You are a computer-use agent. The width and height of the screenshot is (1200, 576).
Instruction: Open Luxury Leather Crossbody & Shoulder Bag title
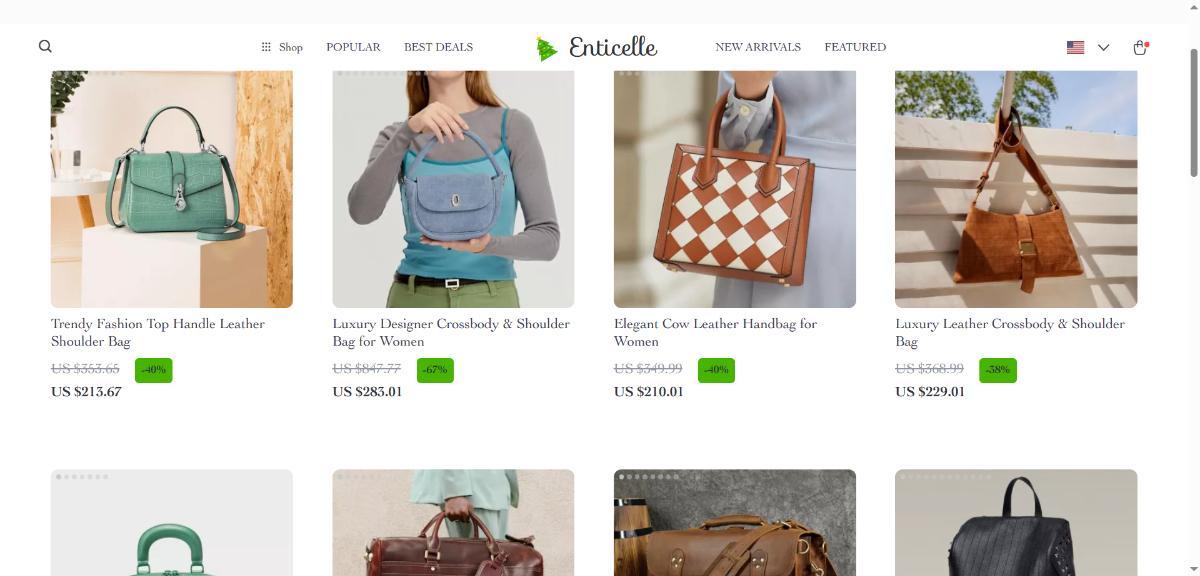coord(1010,332)
